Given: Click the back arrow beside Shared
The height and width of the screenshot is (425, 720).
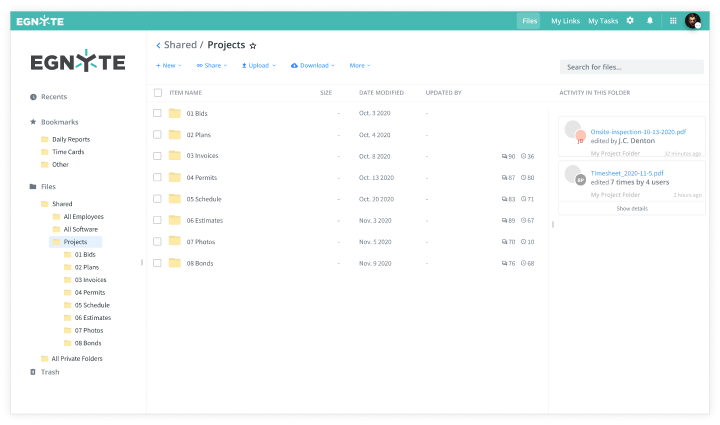Looking at the screenshot, I should [158, 45].
